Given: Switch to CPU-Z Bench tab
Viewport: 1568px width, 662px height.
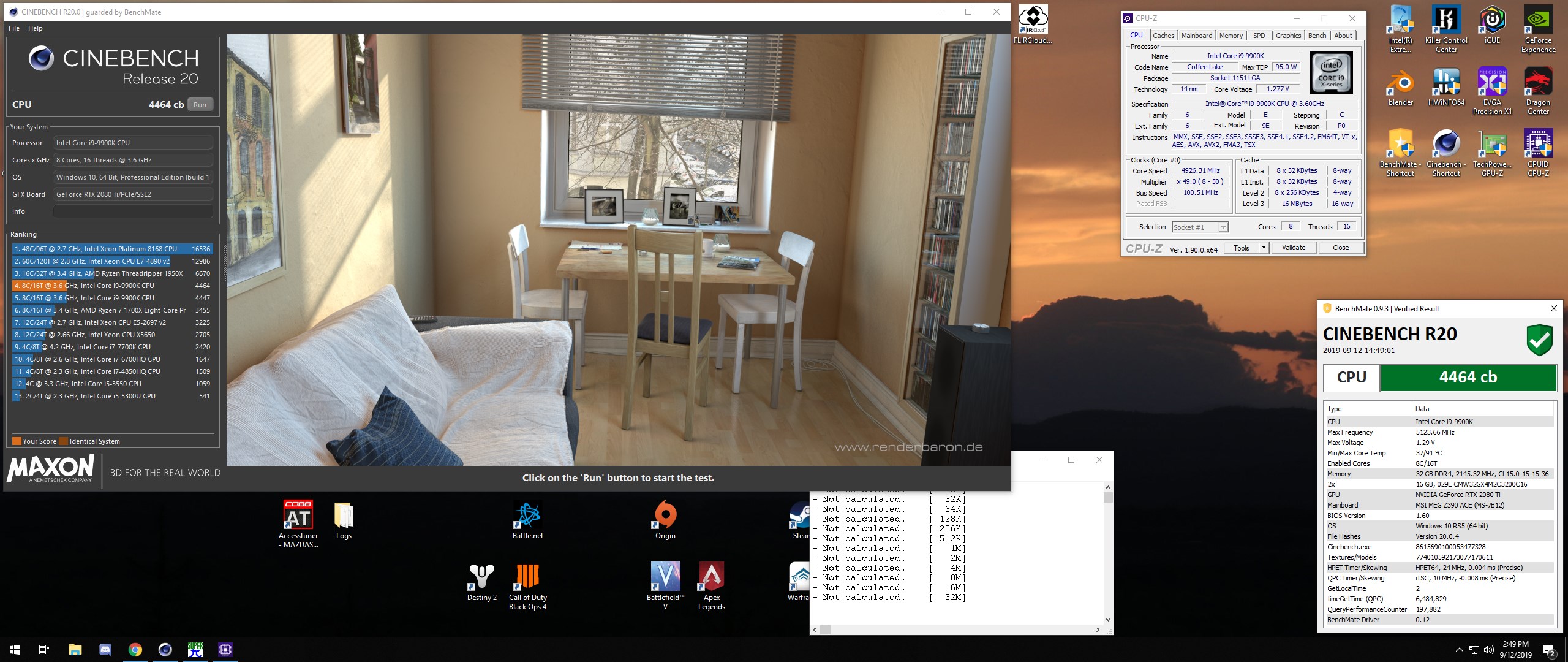Looking at the screenshot, I should (1317, 36).
